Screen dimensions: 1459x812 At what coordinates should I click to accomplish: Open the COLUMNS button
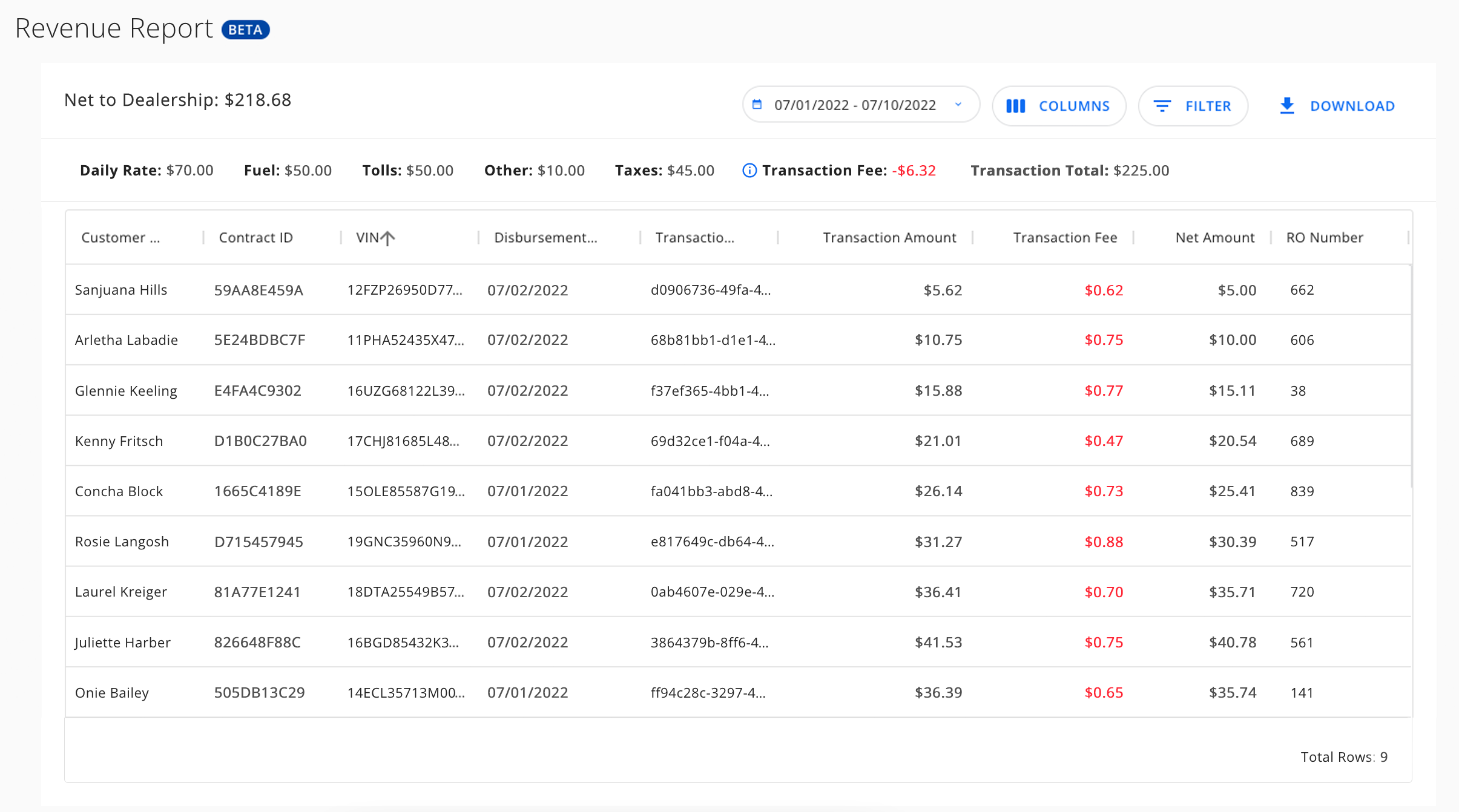click(1059, 106)
